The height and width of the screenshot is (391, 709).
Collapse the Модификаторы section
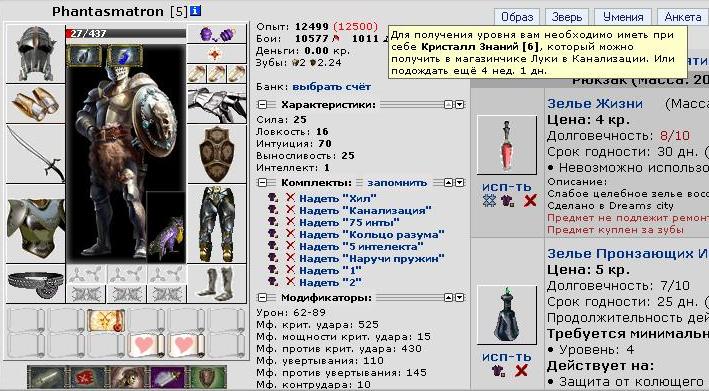pos(262,298)
